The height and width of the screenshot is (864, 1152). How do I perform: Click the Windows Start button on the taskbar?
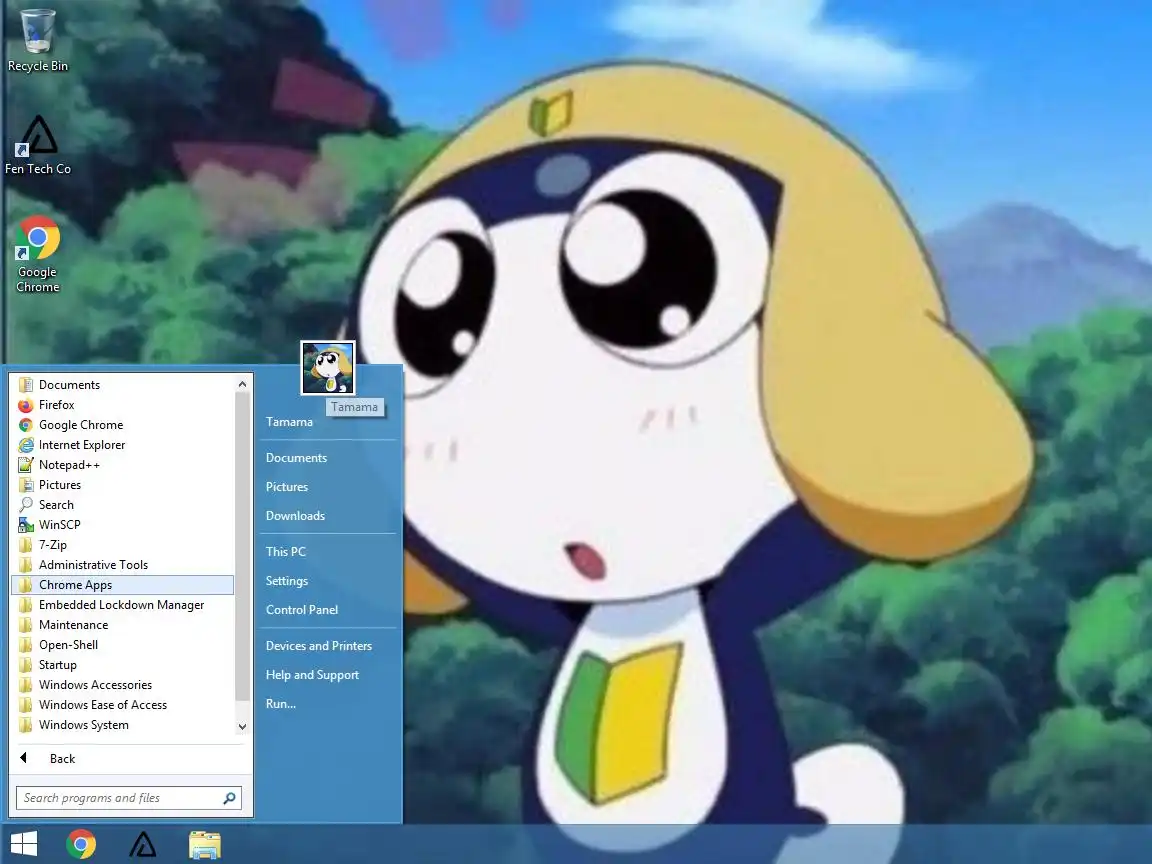point(24,843)
